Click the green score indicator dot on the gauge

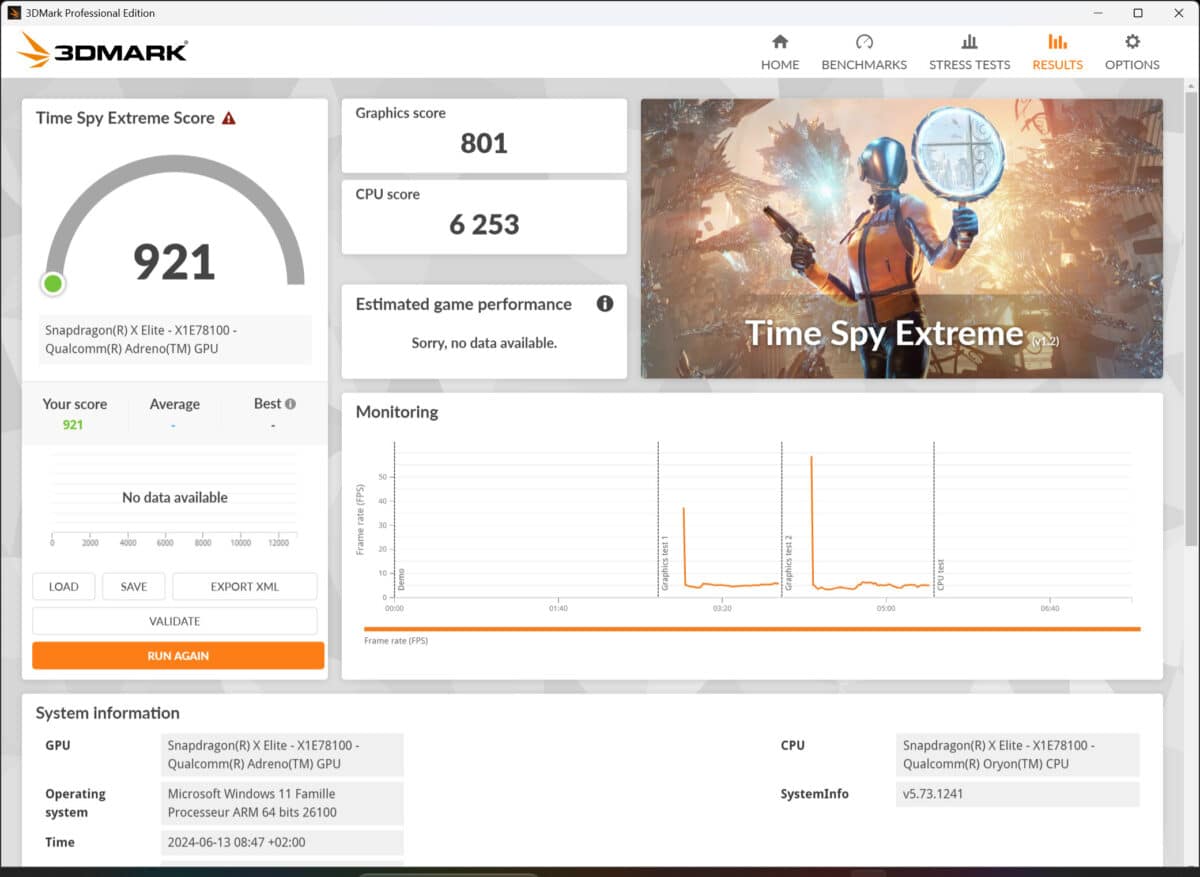(x=53, y=284)
